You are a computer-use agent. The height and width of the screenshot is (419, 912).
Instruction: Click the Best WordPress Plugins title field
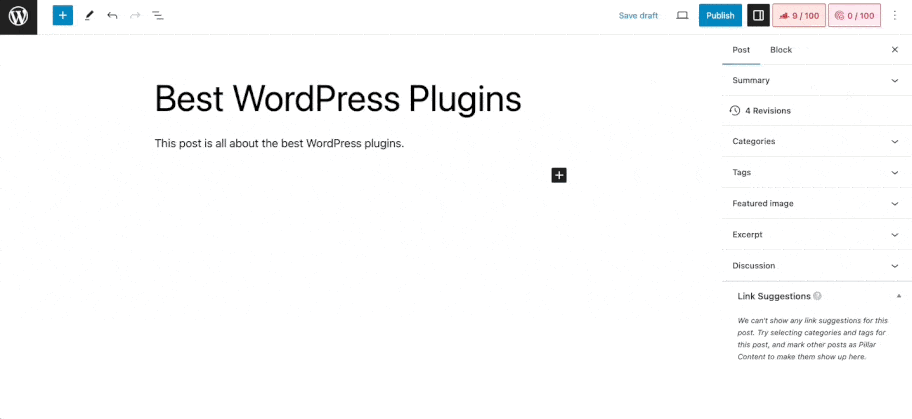point(338,99)
